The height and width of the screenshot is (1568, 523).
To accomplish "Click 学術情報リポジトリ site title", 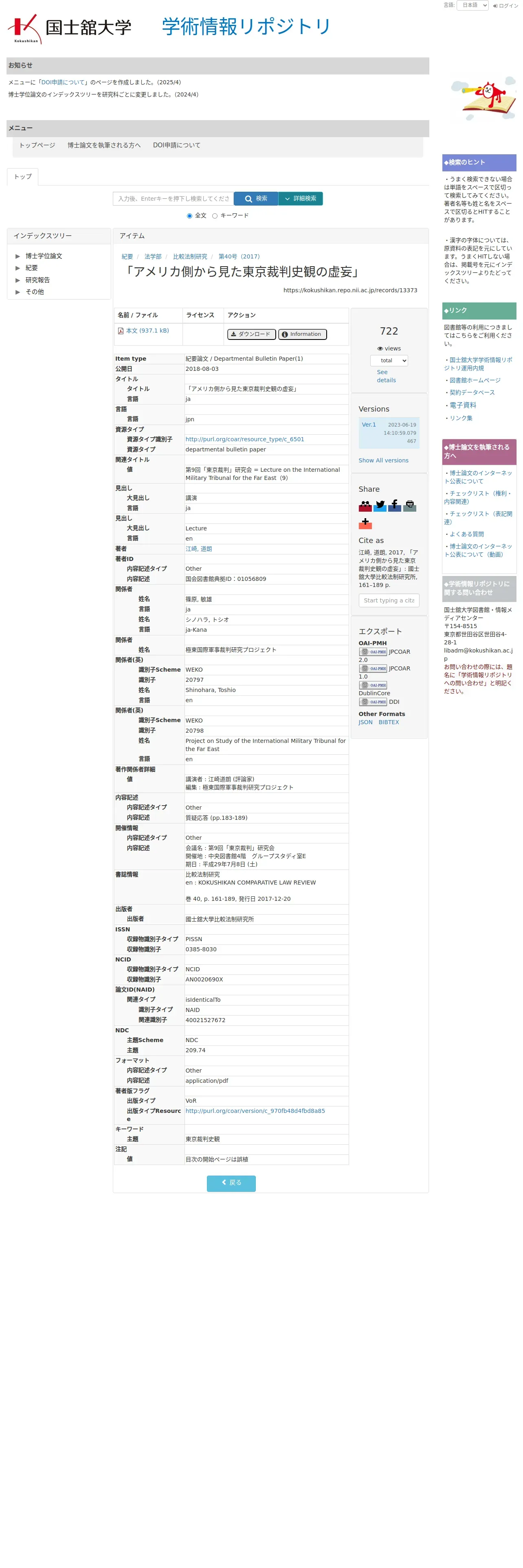I will [x=246, y=27].
